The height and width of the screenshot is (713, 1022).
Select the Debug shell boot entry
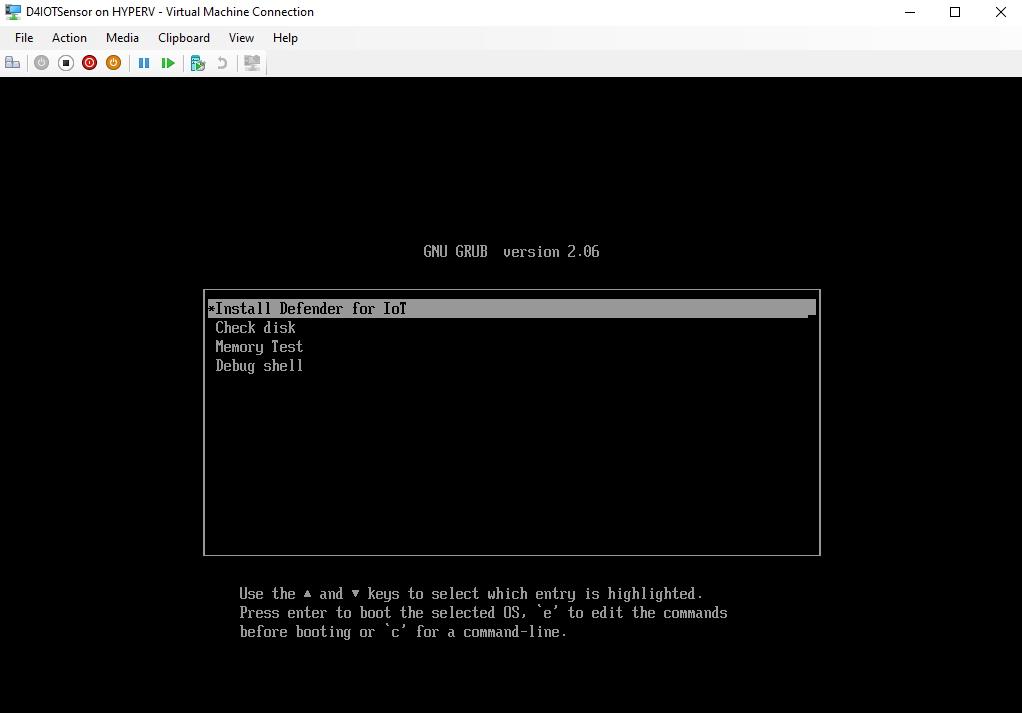coord(259,366)
